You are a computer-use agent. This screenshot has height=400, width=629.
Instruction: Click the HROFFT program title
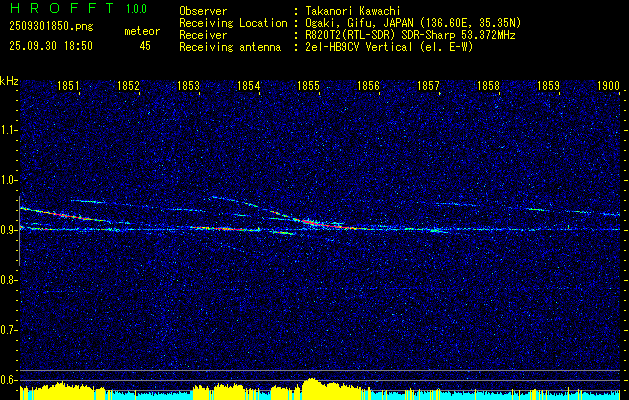[62, 8]
